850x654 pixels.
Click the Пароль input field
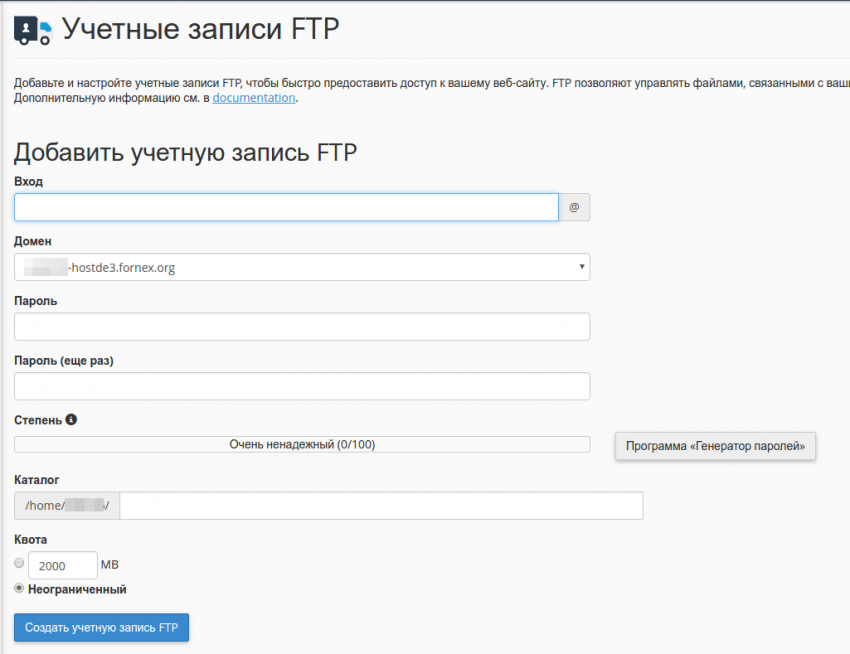tap(300, 326)
